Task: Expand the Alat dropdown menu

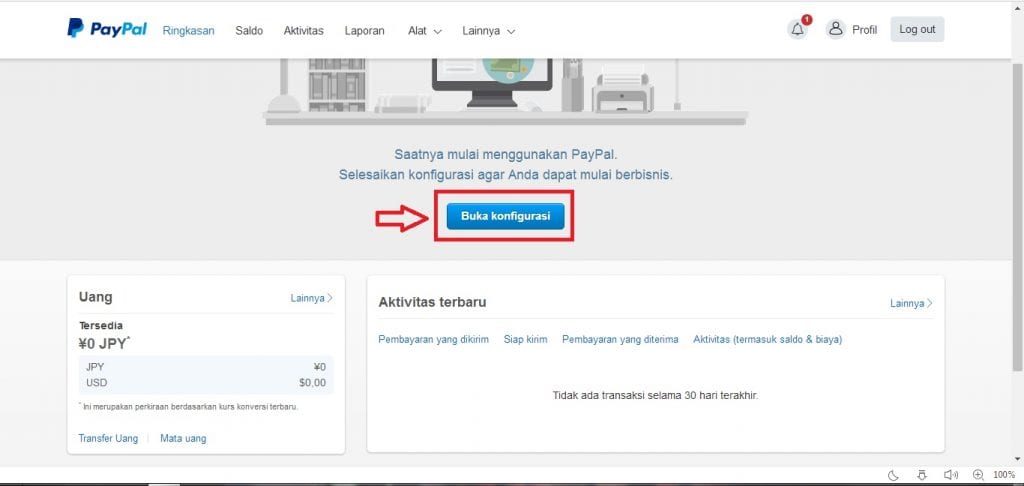Action: pos(424,31)
